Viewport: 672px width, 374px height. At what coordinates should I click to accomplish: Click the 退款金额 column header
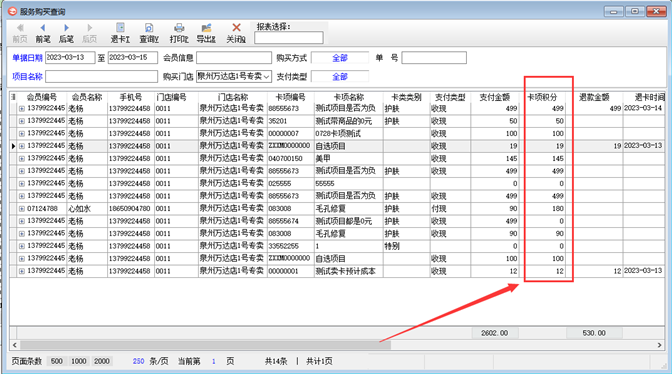coord(594,97)
